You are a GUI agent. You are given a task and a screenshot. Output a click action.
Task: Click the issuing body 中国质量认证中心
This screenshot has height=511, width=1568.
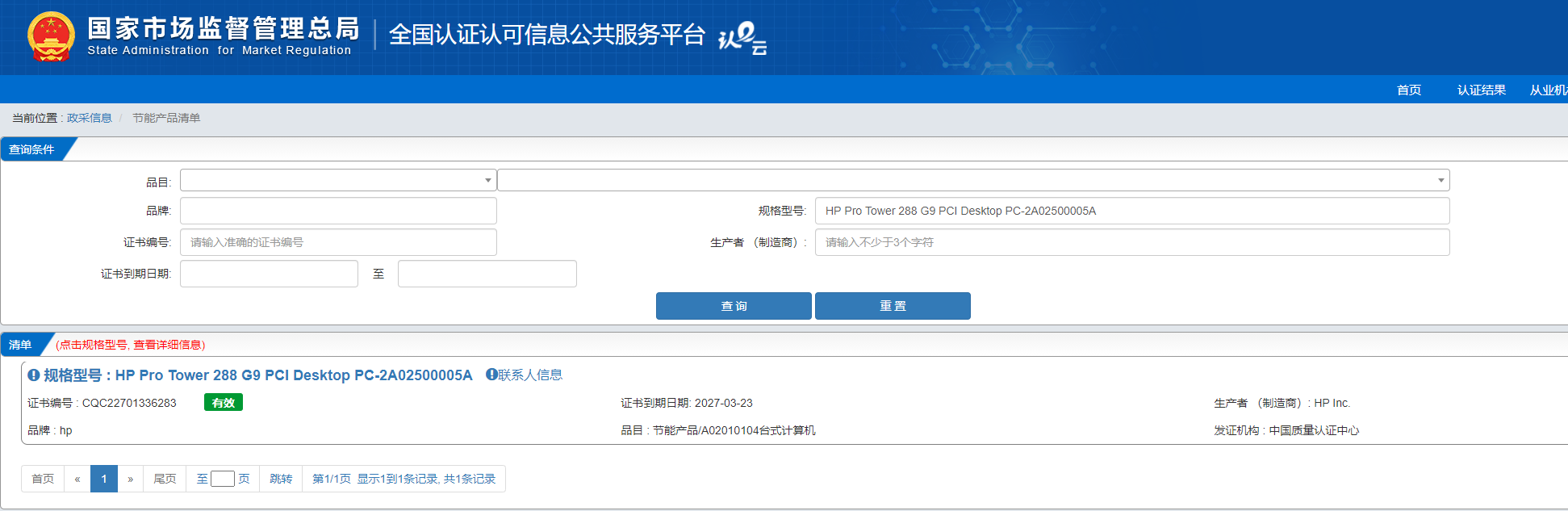point(1314,430)
